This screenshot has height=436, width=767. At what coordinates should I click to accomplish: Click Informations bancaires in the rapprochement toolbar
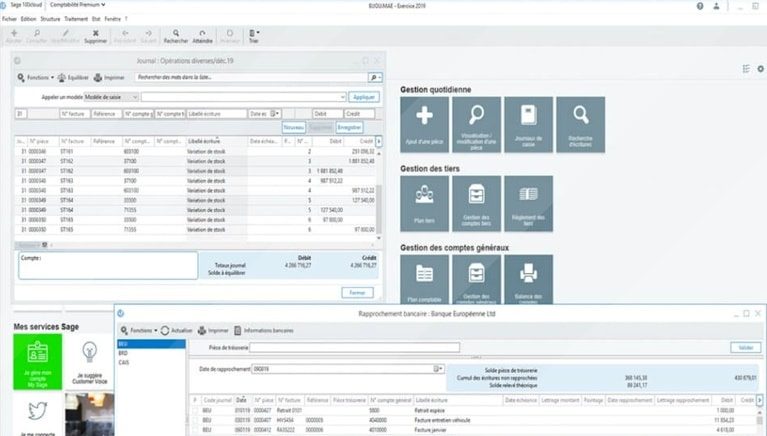(264, 331)
